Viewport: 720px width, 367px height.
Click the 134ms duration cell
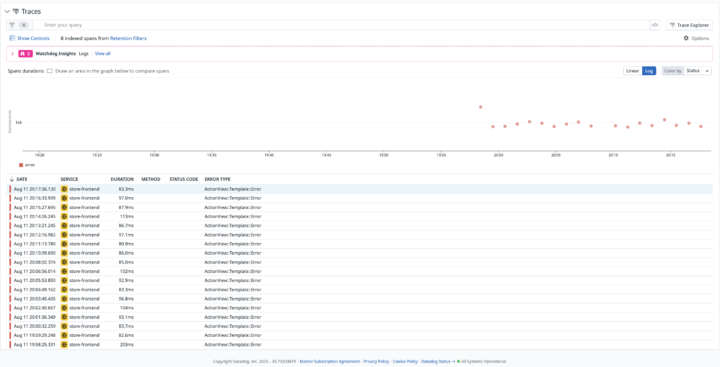click(x=127, y=308)
